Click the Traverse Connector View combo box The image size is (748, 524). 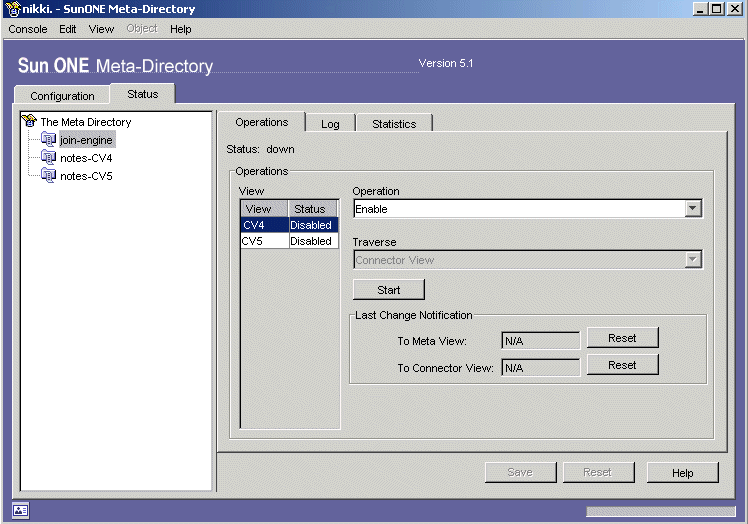pyautogui.click(x=528, y=260)
